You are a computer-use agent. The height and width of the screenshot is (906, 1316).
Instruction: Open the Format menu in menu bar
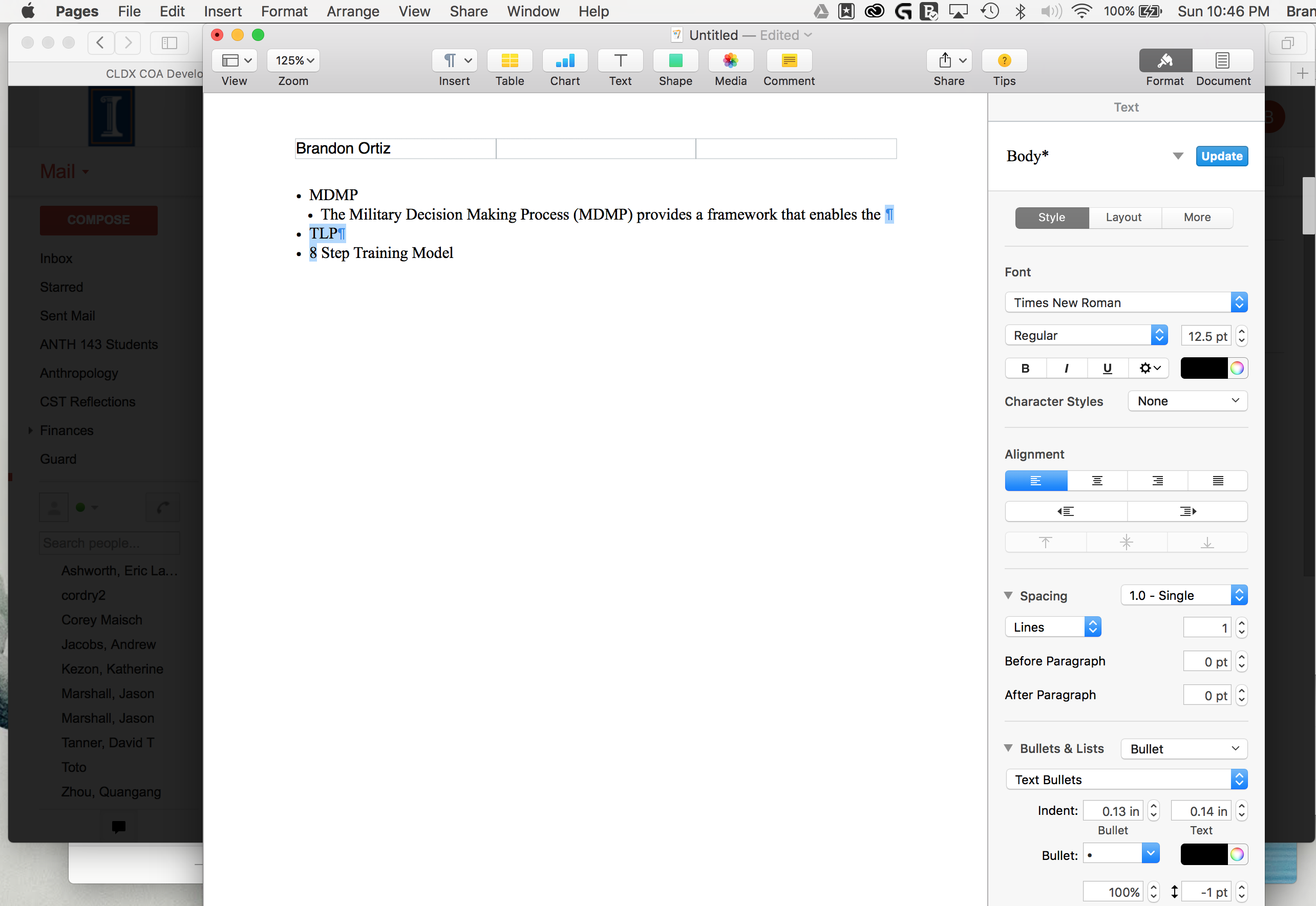click(284, 11)
